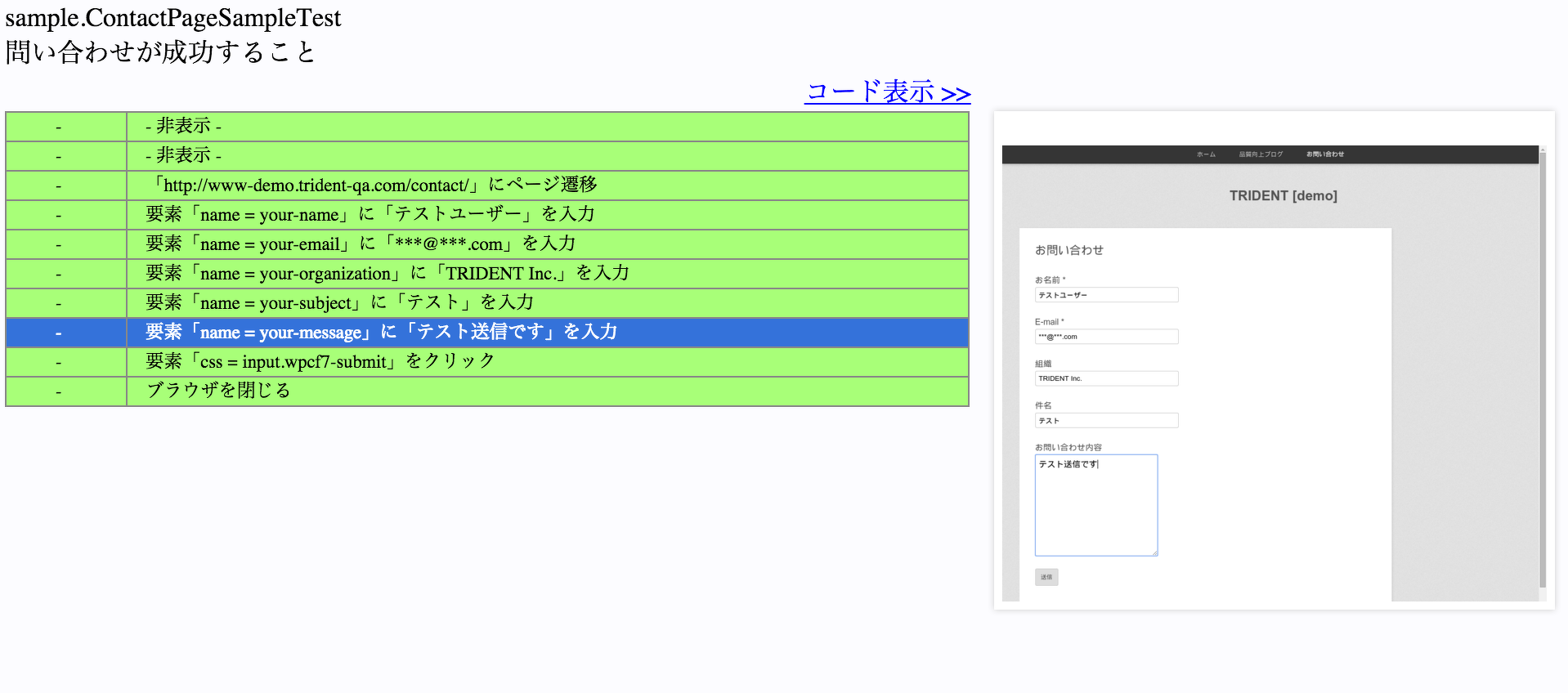Click the お名前 field containing テストユーザー
1568x693 pixels.
[x=1106, y=295]
